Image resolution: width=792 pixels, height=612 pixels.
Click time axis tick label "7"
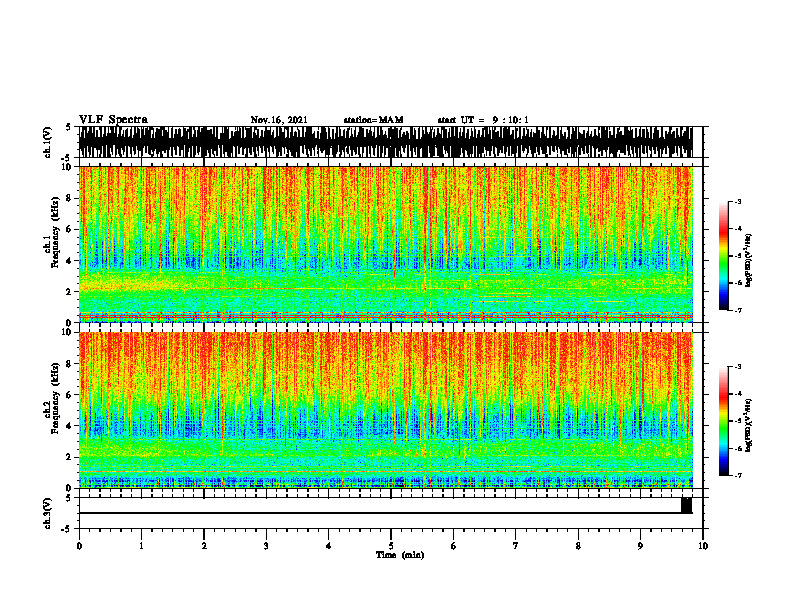(x=516, y=546)
